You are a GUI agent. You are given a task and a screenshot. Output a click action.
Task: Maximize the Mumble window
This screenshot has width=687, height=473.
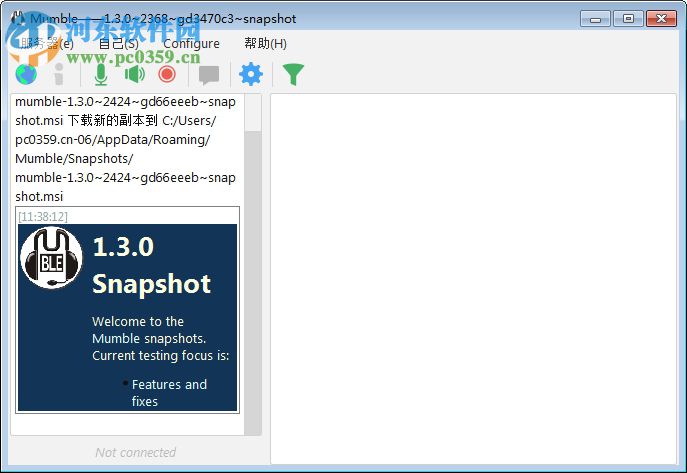click(628, 19)
